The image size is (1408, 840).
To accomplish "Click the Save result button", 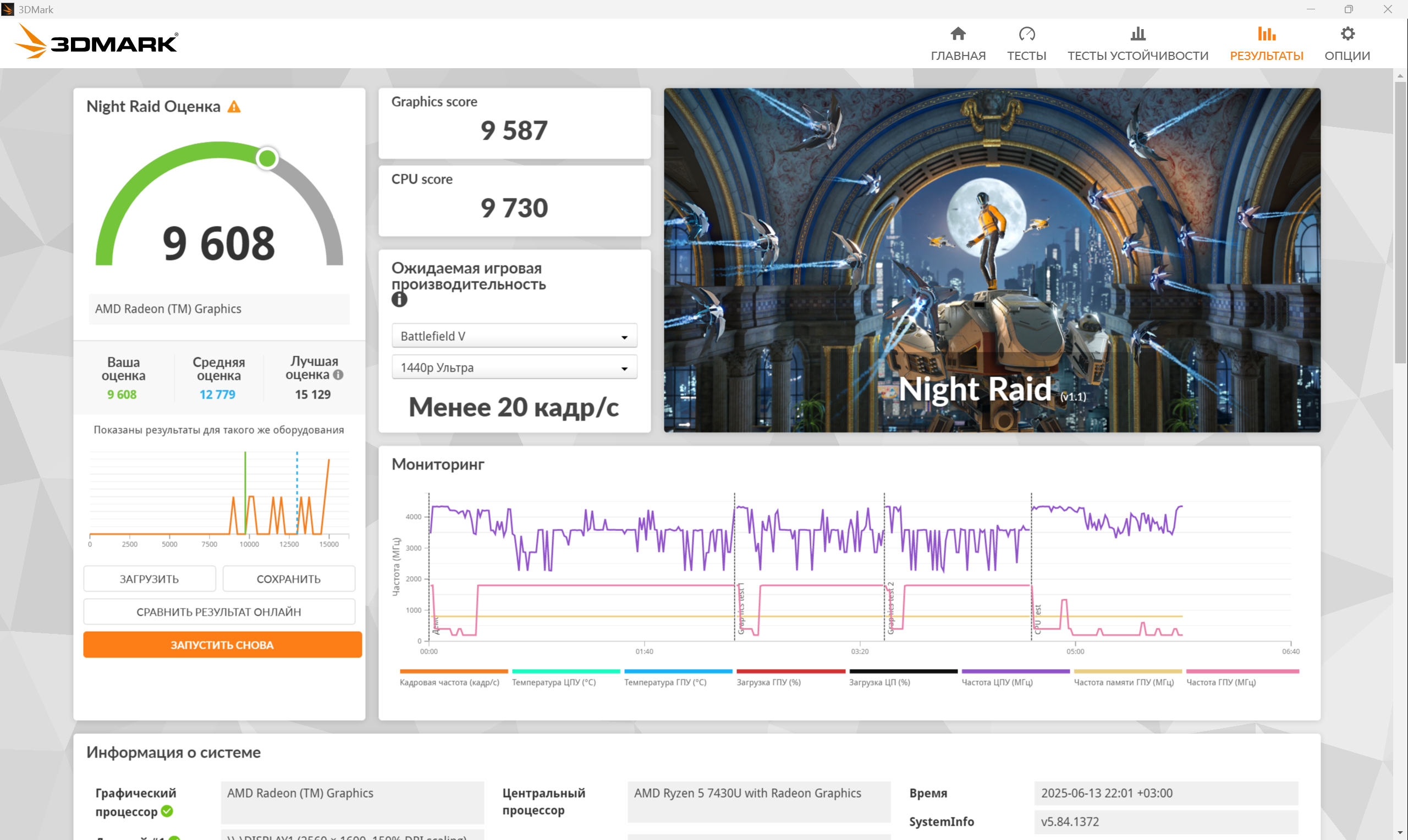I will coord(289,579).
